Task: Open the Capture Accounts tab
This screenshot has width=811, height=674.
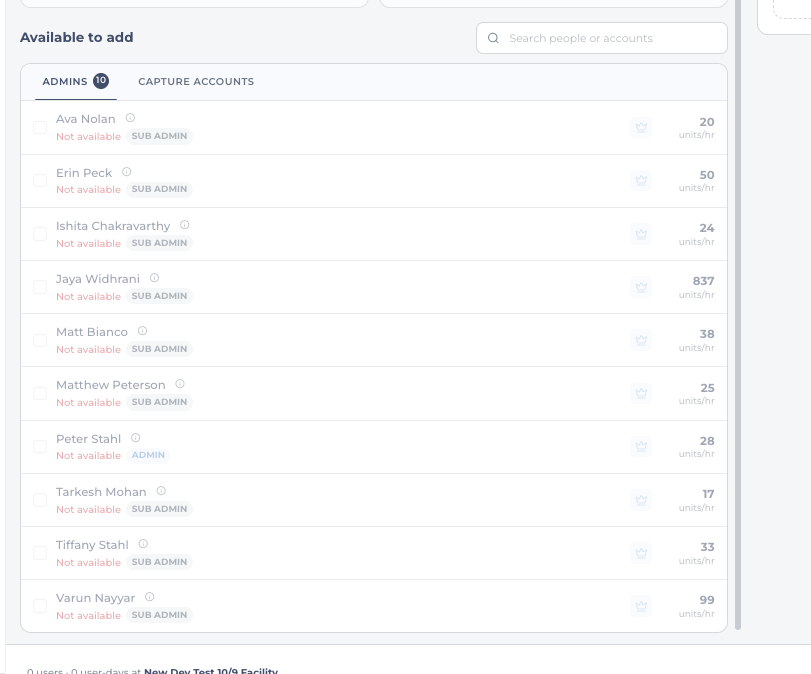Action: click(196, 82)
